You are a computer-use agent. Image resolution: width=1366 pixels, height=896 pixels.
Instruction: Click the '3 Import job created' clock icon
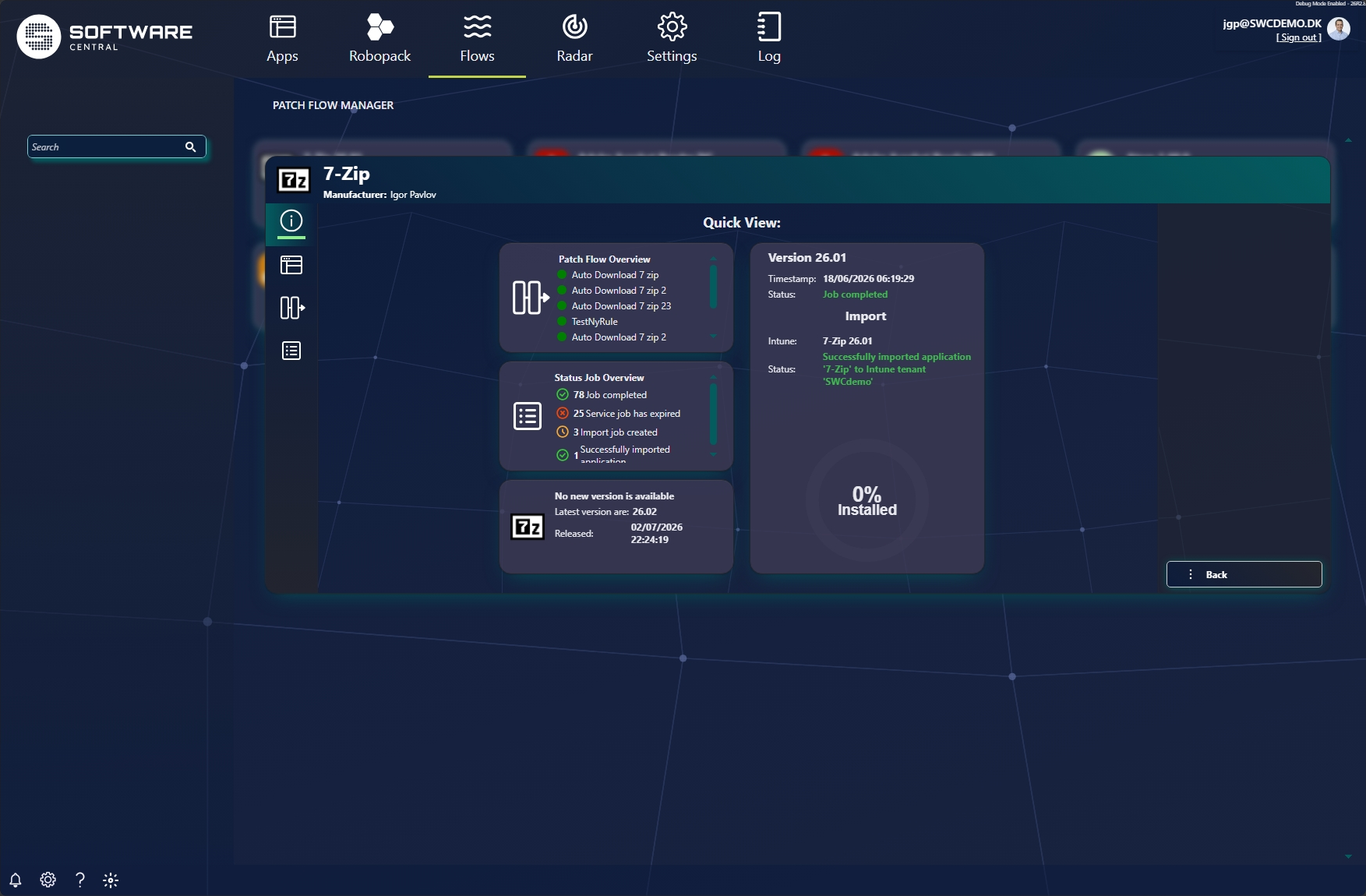click(563, 432)
